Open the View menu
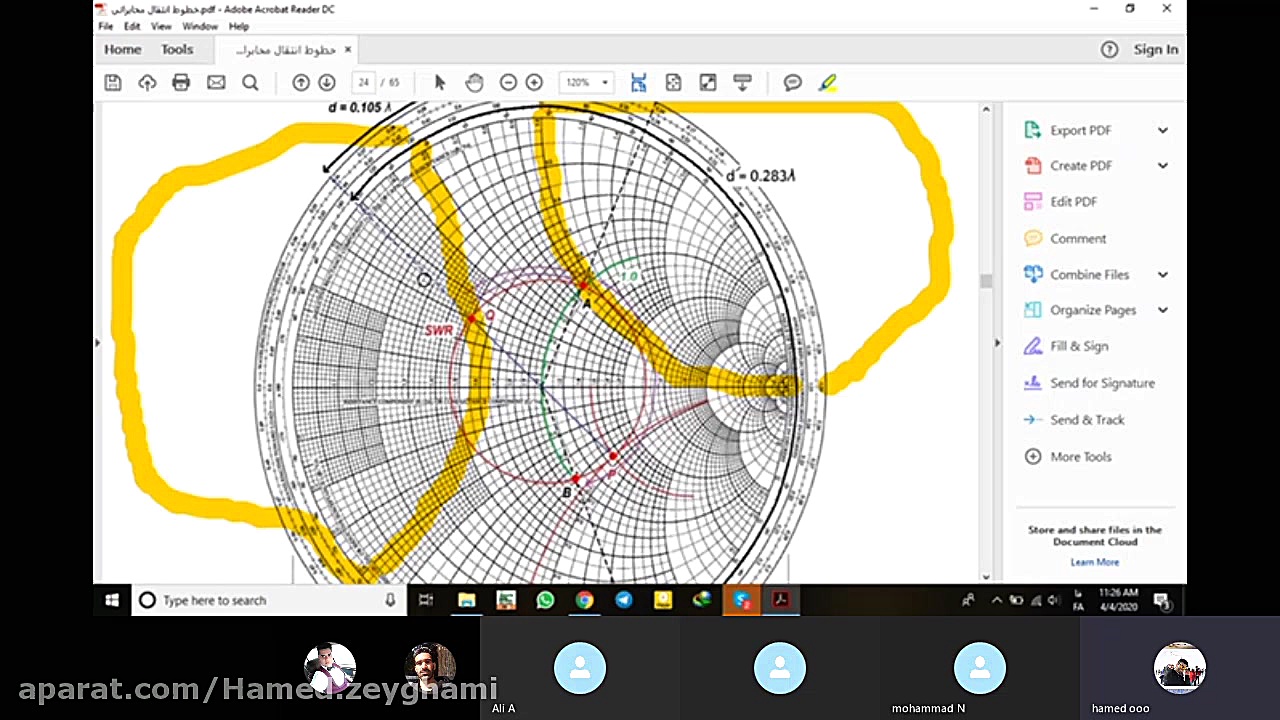 160,26
